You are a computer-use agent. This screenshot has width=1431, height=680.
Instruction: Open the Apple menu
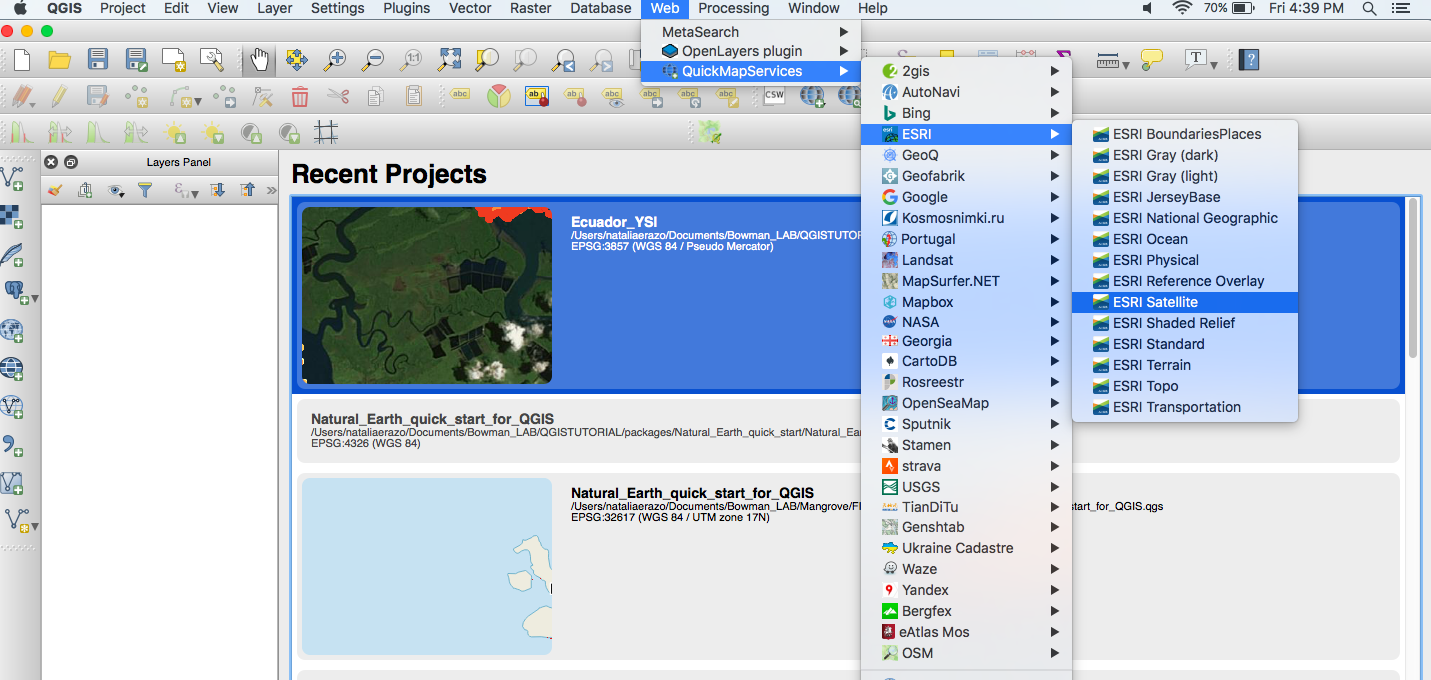(19, 8)
